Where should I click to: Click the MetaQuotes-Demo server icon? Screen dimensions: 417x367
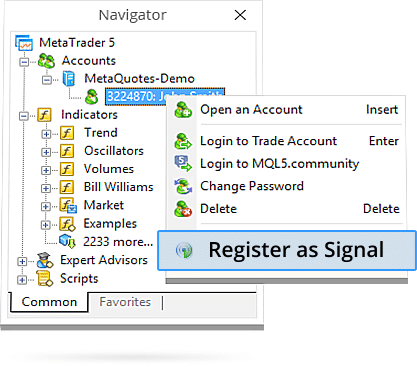69,79
